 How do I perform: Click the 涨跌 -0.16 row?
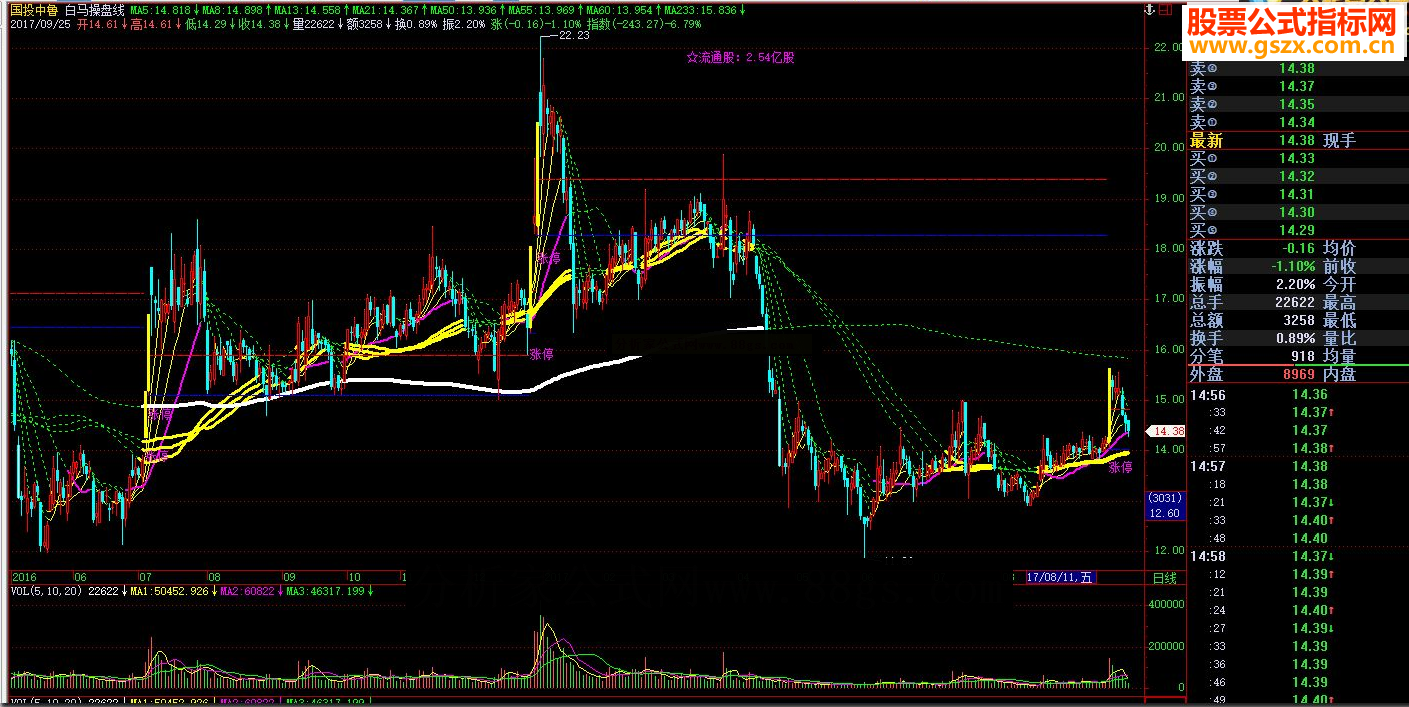(x=1252, y=249)
